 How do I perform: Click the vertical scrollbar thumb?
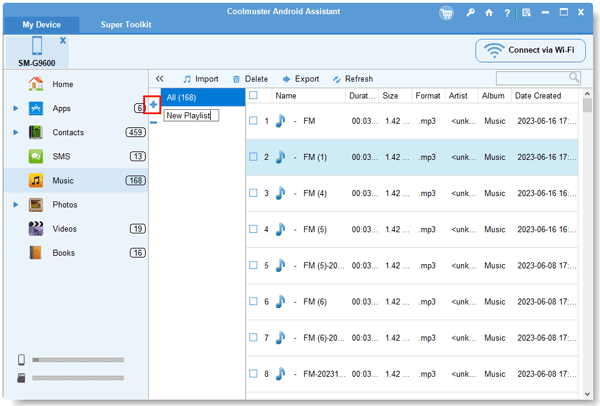(x=587, y=105)
